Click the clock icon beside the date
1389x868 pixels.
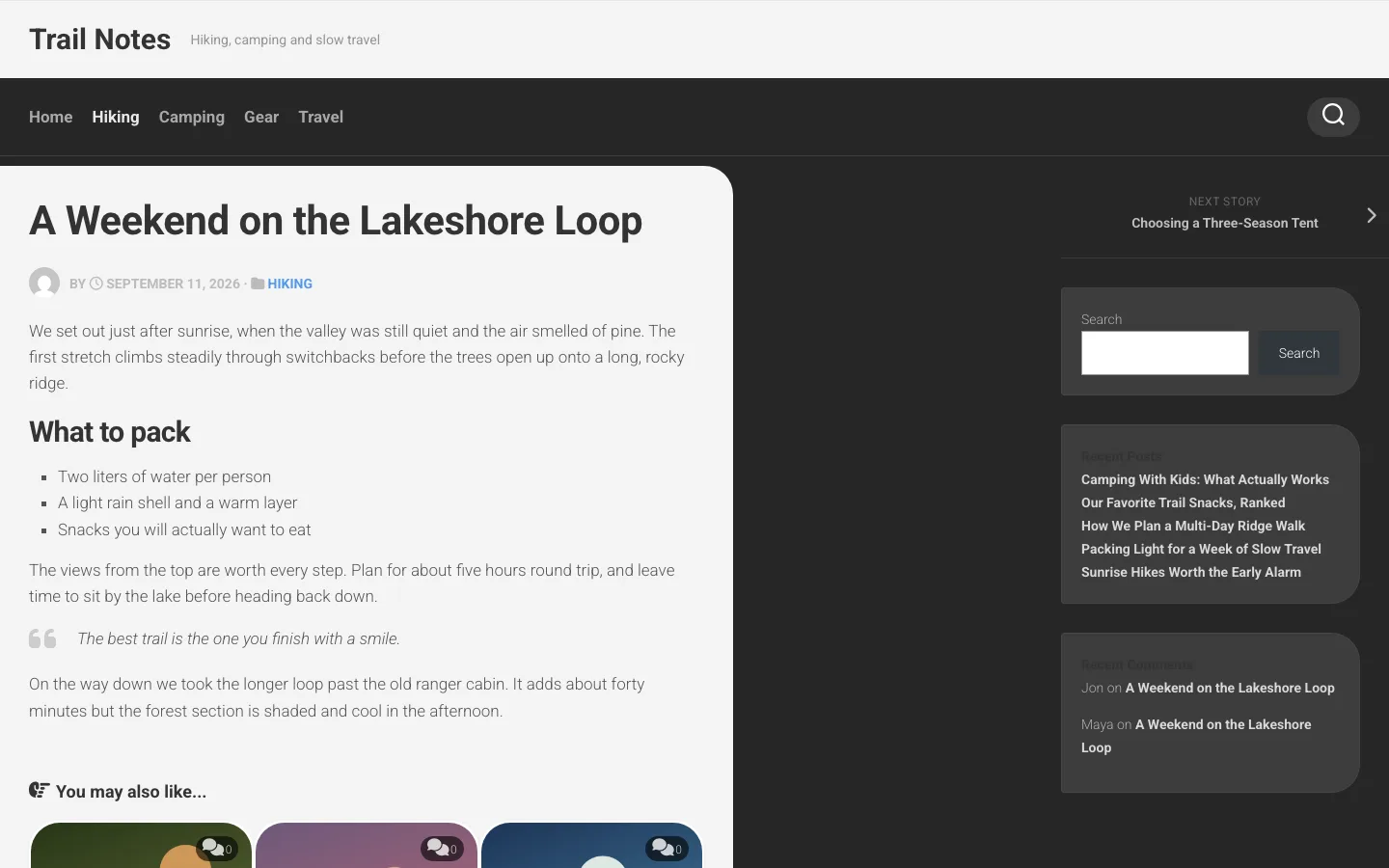pos(96,284)
